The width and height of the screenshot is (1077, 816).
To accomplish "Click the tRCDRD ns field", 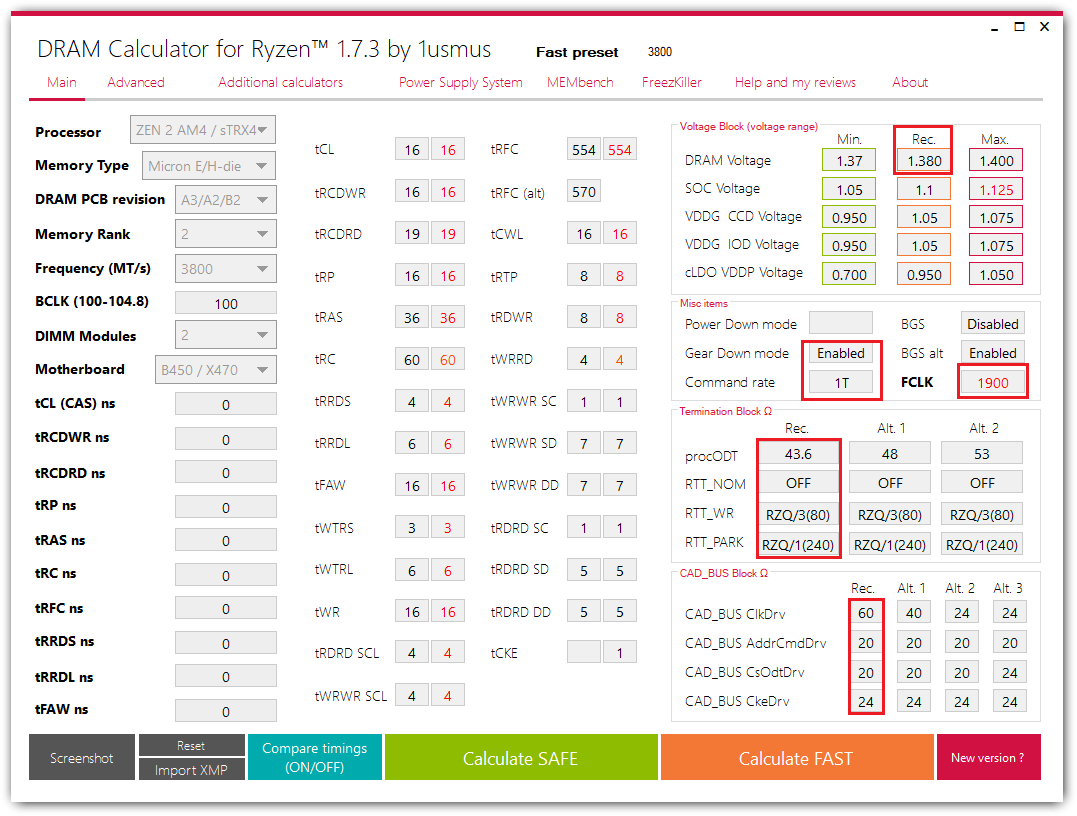I will [226, 472].
